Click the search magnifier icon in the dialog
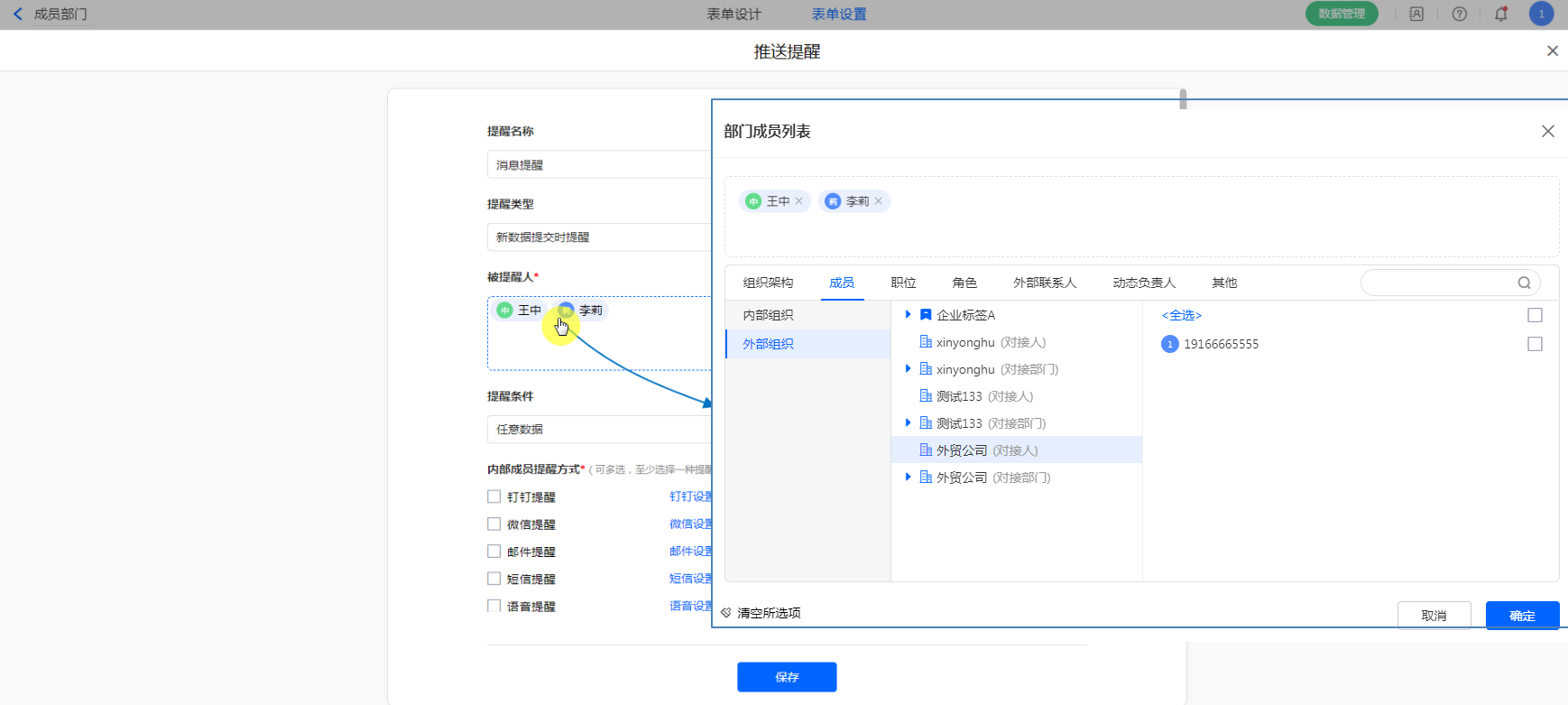Screen dimensions: 1568x705 tap(1524, 283)
